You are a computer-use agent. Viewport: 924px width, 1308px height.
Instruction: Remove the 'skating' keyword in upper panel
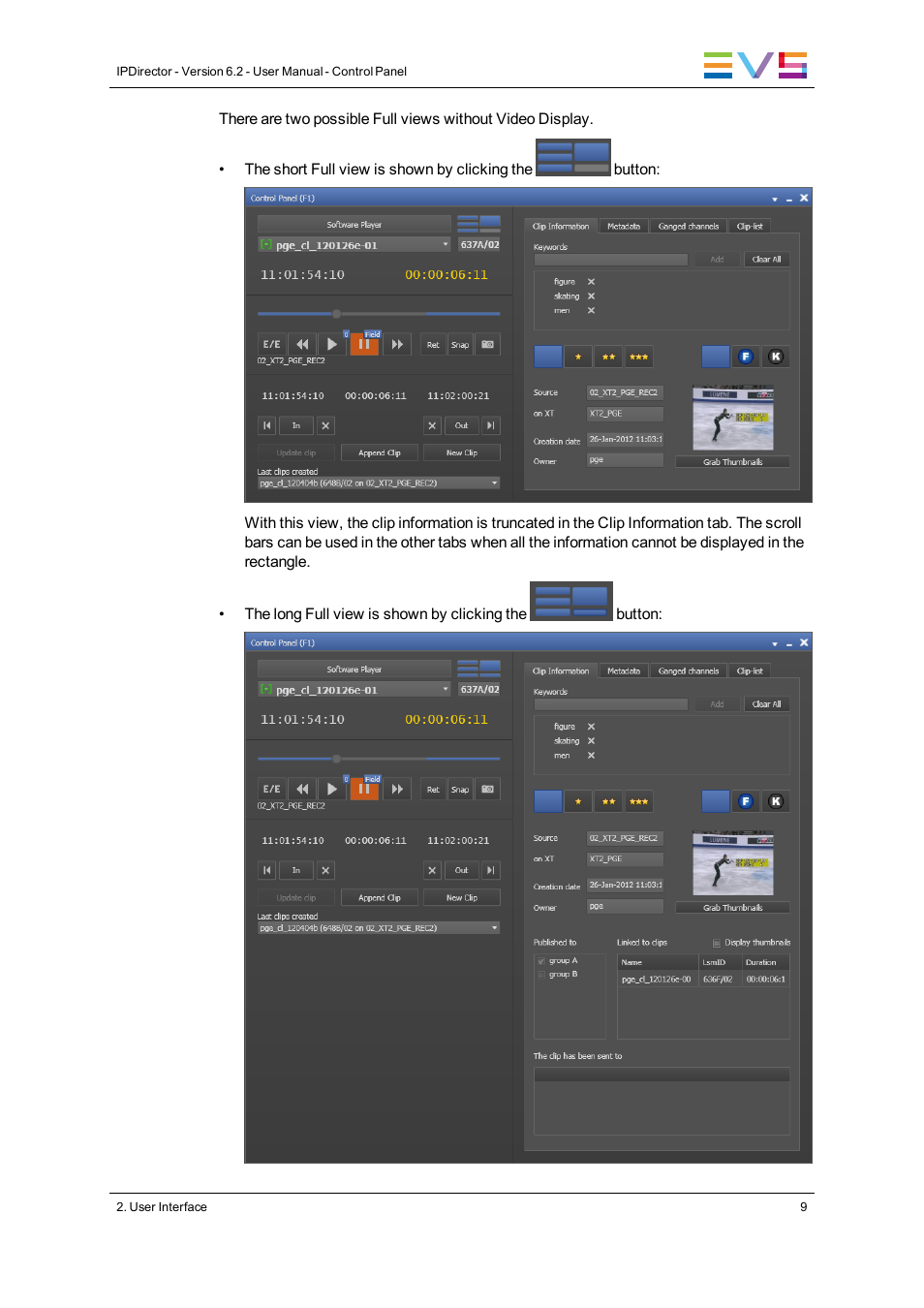tap(591, 296)
